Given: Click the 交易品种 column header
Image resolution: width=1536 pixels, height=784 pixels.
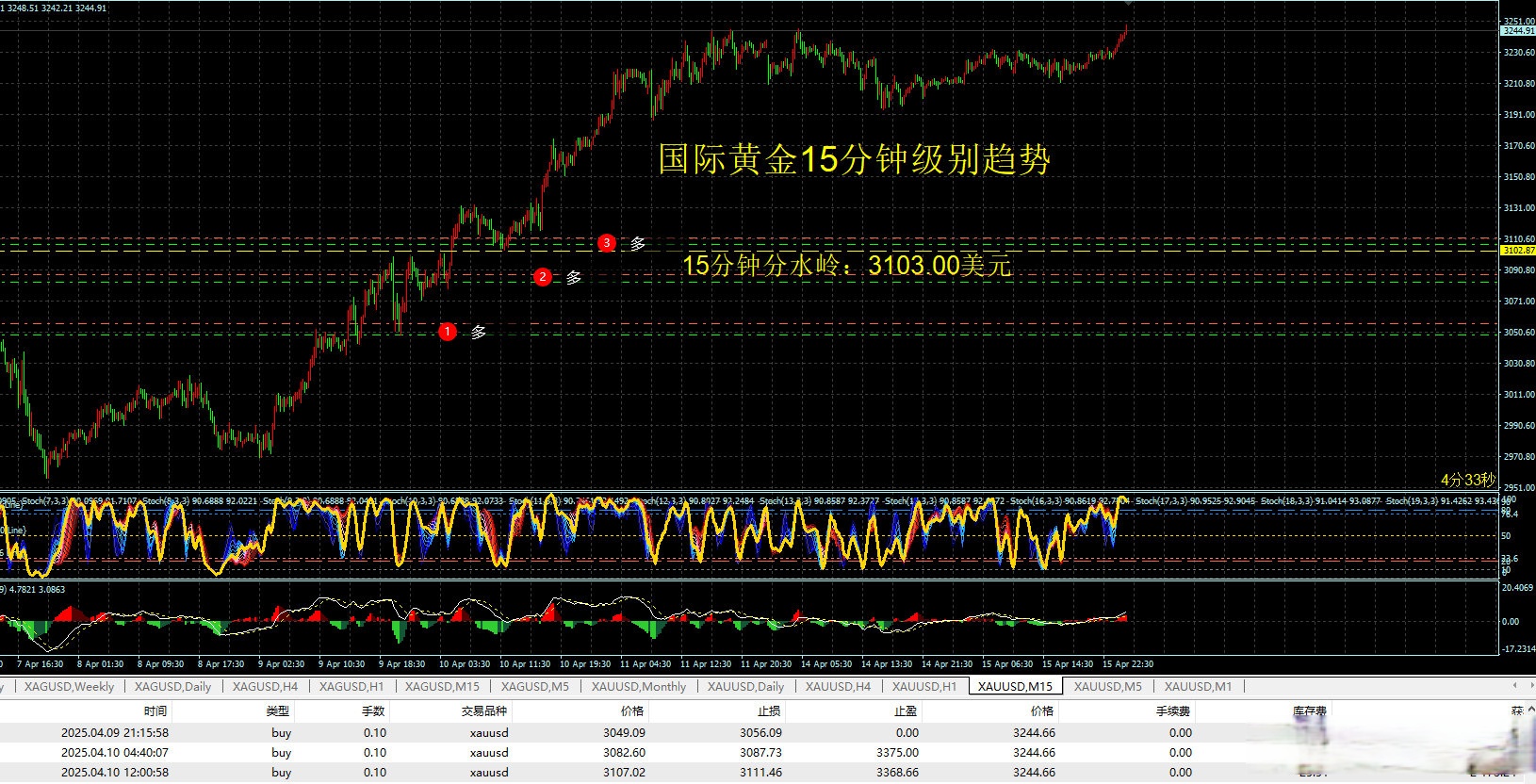Looking at the screenshot, I should click(x=484, y=711).
